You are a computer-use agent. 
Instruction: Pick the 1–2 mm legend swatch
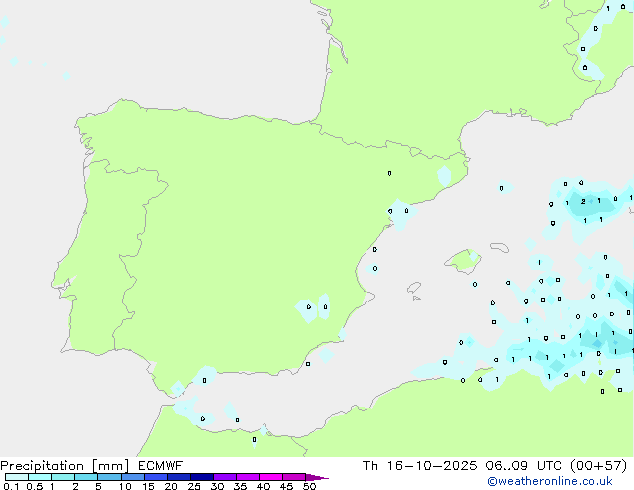point(63,477)
